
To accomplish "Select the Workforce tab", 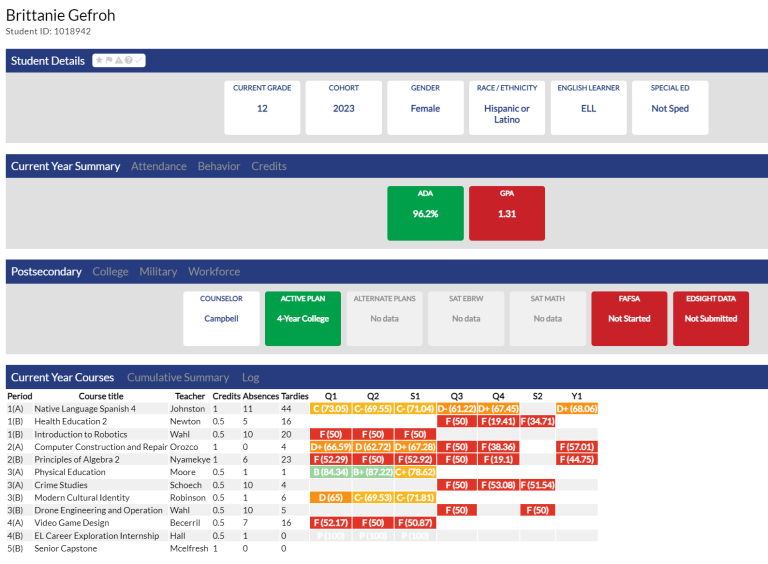I will coord(214,272).
